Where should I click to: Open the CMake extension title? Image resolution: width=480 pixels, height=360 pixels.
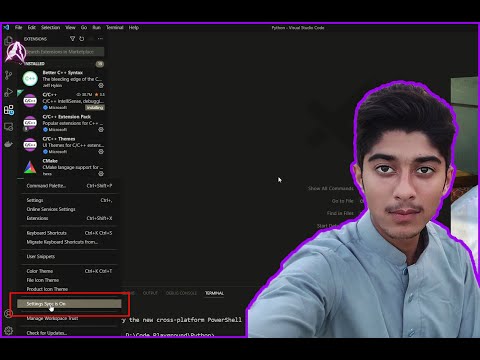click(x=50, y=161)
